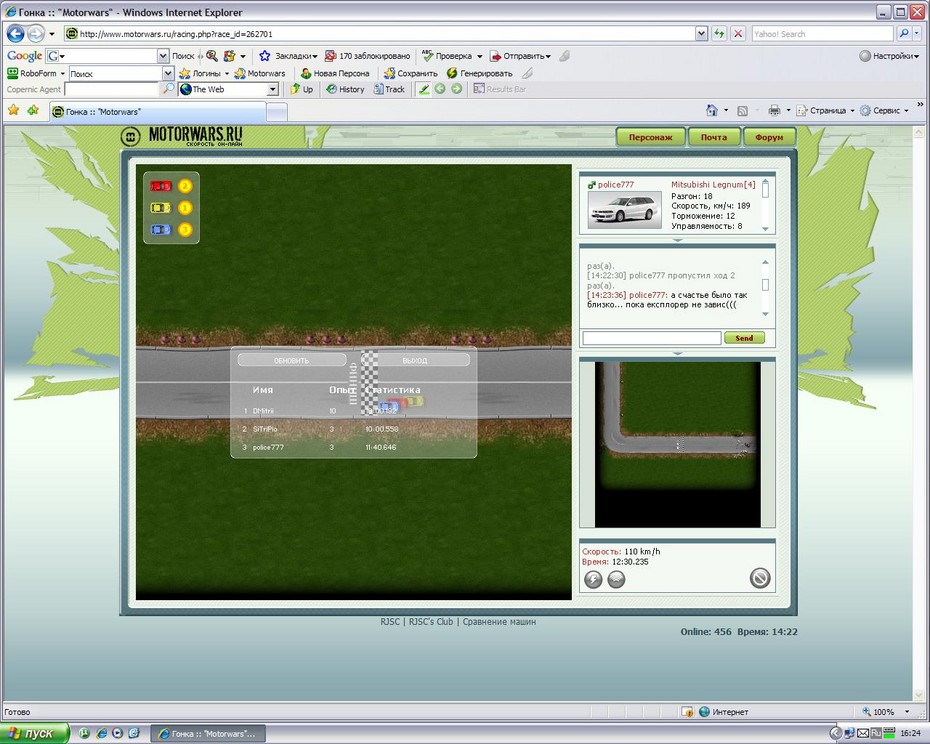Click the Windows пуск start button

pos(35,733)
